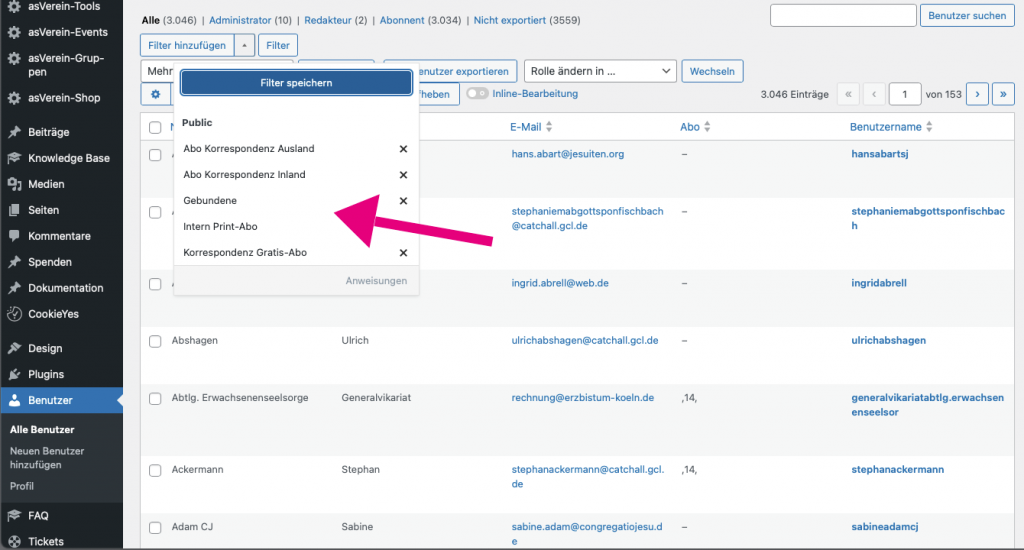
Task: Open Kommentare from the sidebar
Action: (59, 236)
